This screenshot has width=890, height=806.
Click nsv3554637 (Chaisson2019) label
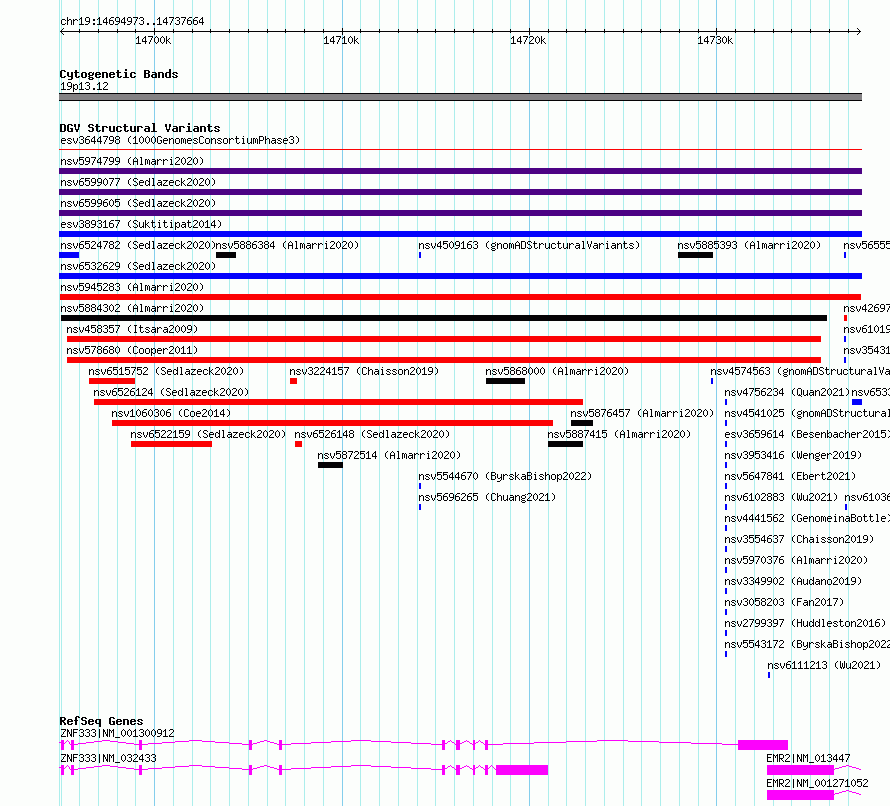coord(799,539)
